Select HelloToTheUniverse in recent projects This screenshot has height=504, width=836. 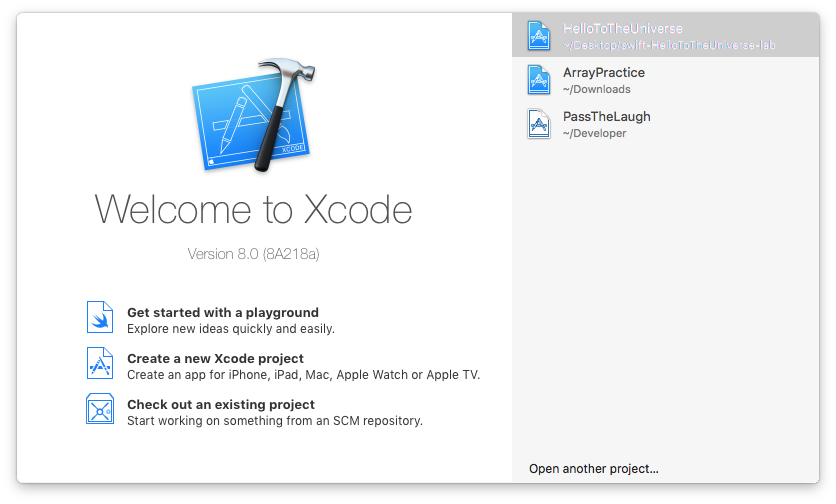tap(665, 35)
